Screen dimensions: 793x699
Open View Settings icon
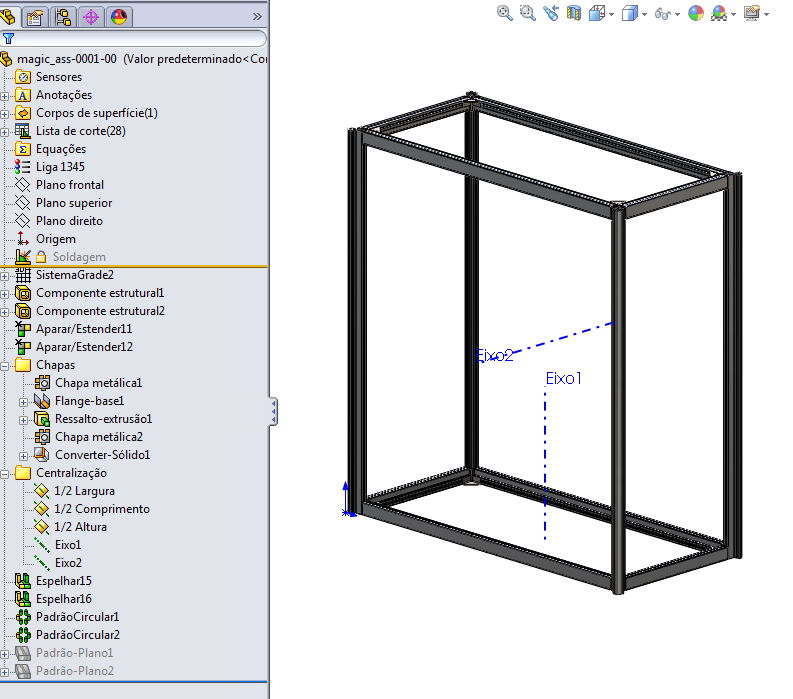752,13
